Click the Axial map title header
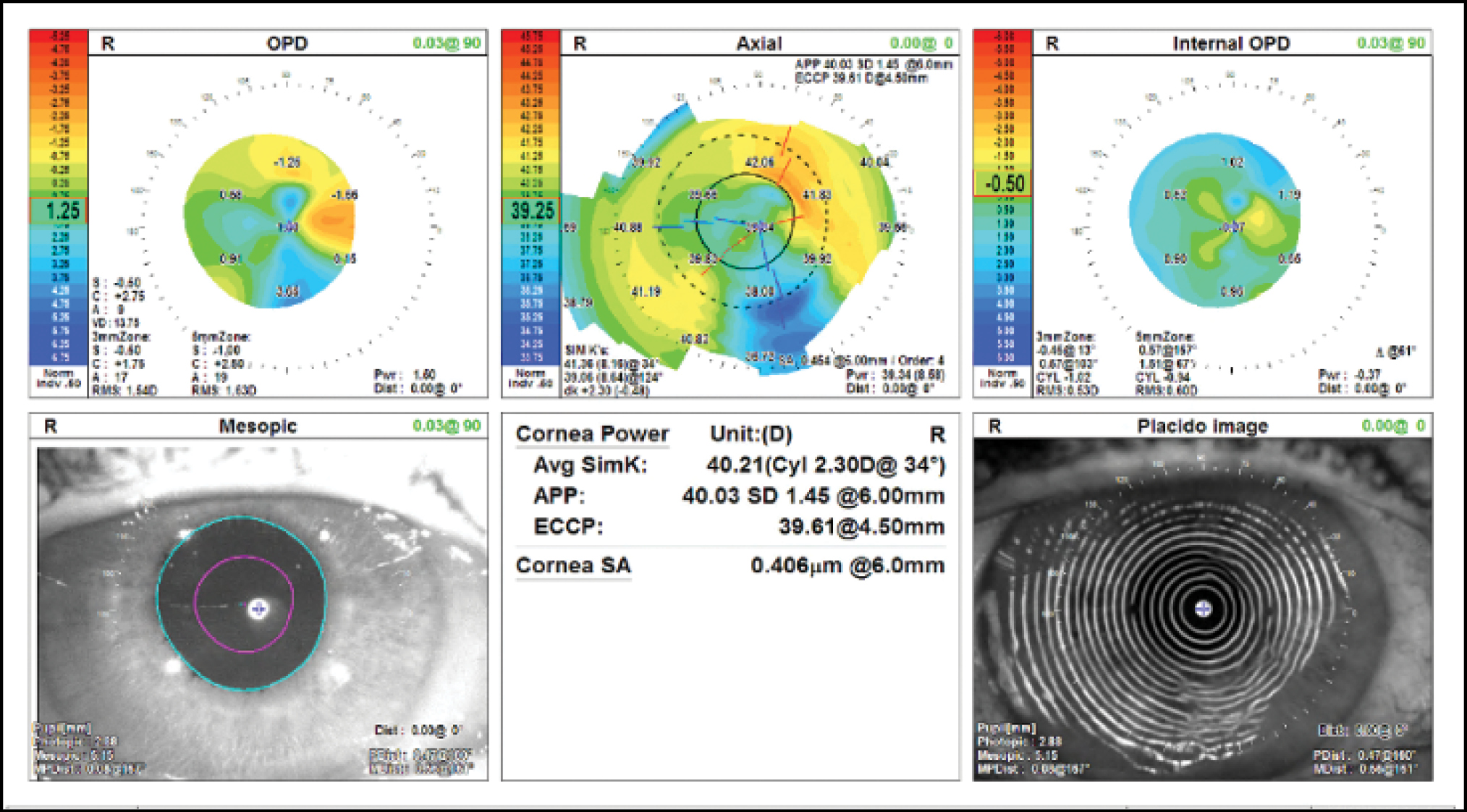Image resolution: width=1467 pixels, height=812 pixels. [x=758, y=43]
